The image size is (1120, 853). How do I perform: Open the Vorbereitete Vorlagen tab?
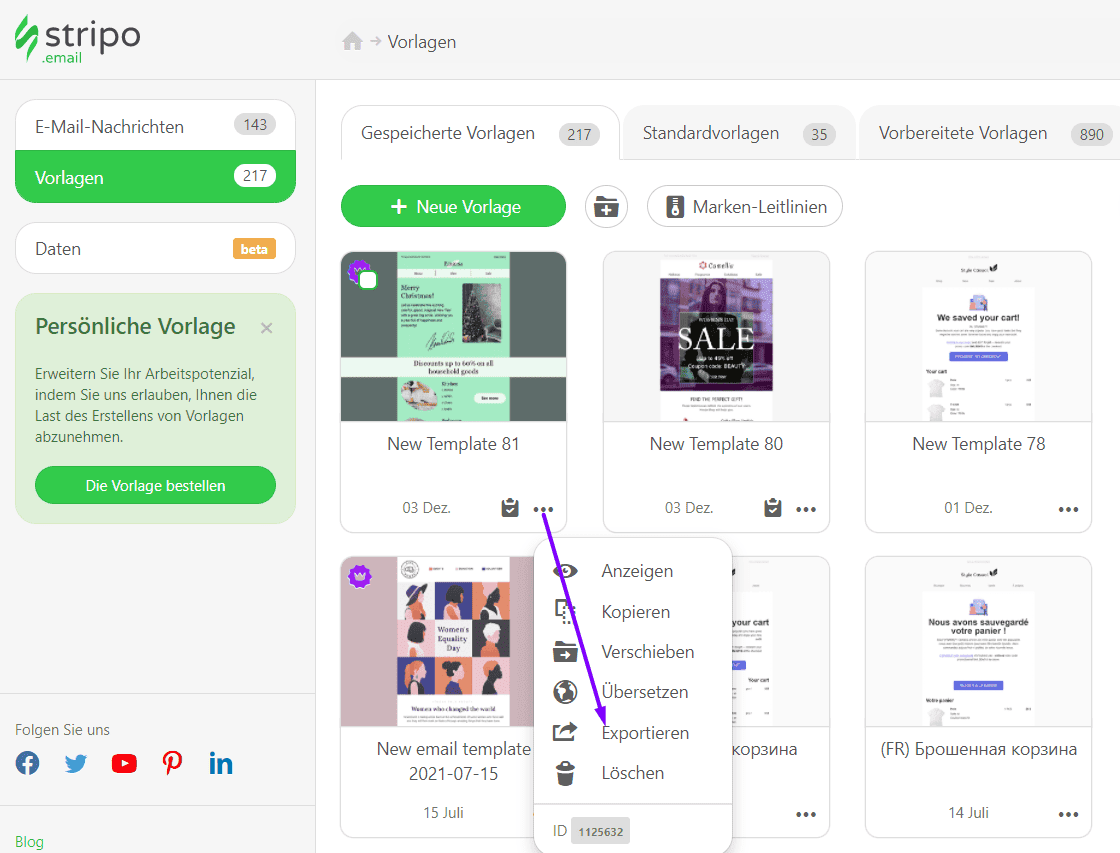963,132
